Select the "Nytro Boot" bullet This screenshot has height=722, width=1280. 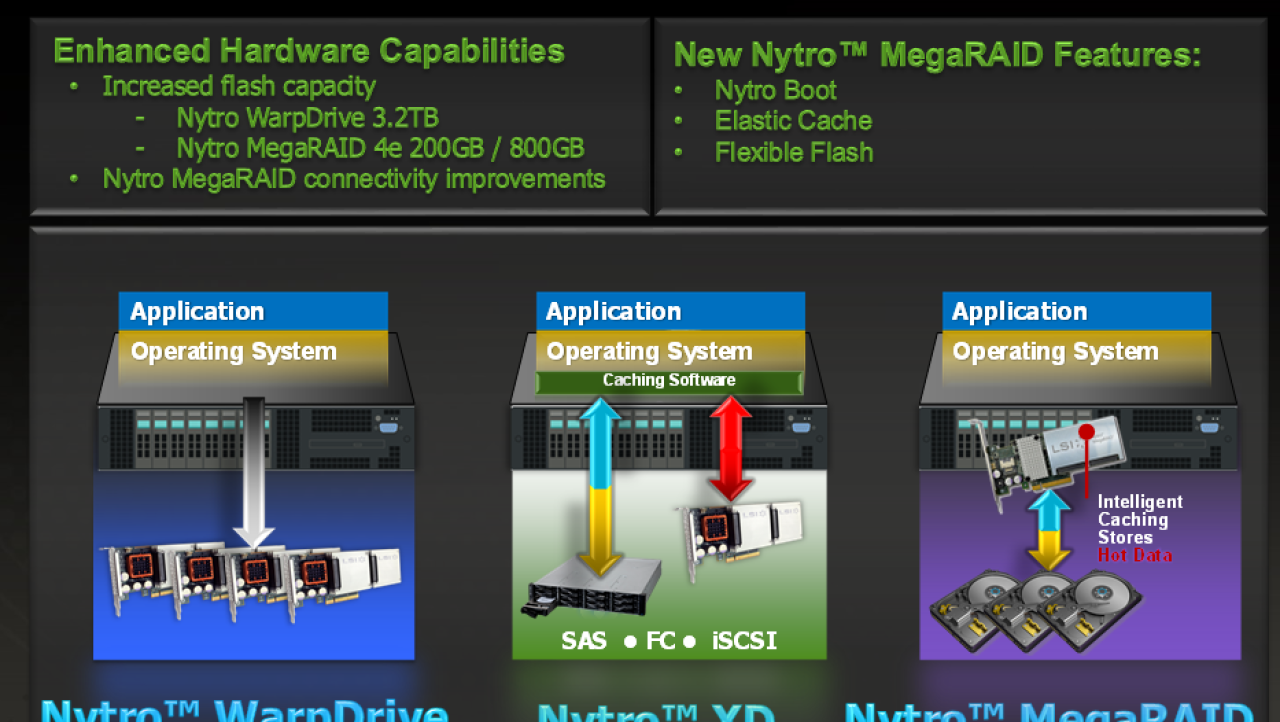775,90
